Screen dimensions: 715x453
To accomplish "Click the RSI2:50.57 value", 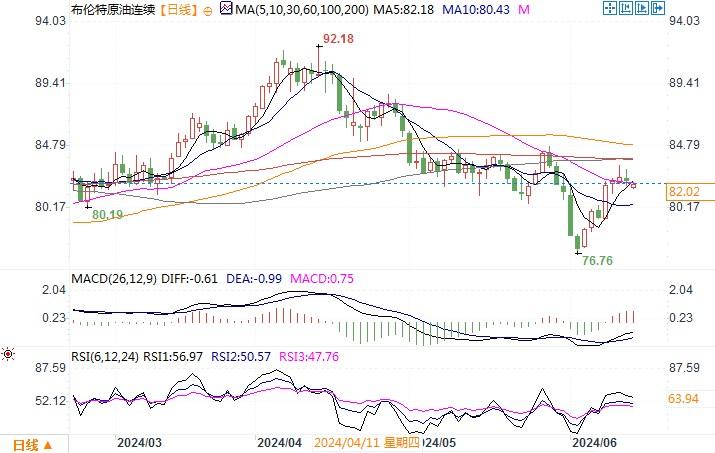I will pyautogui.click(x=241, y=357).
